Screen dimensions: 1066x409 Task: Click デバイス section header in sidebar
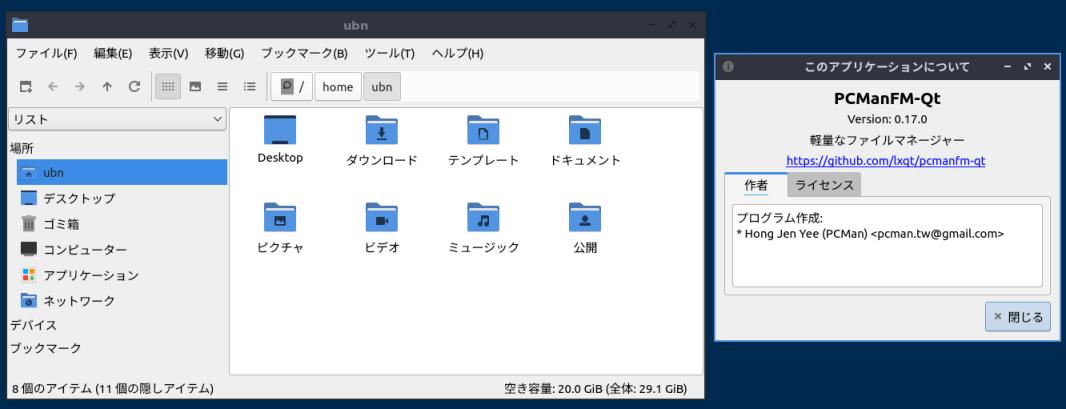(x=33, y=325)
